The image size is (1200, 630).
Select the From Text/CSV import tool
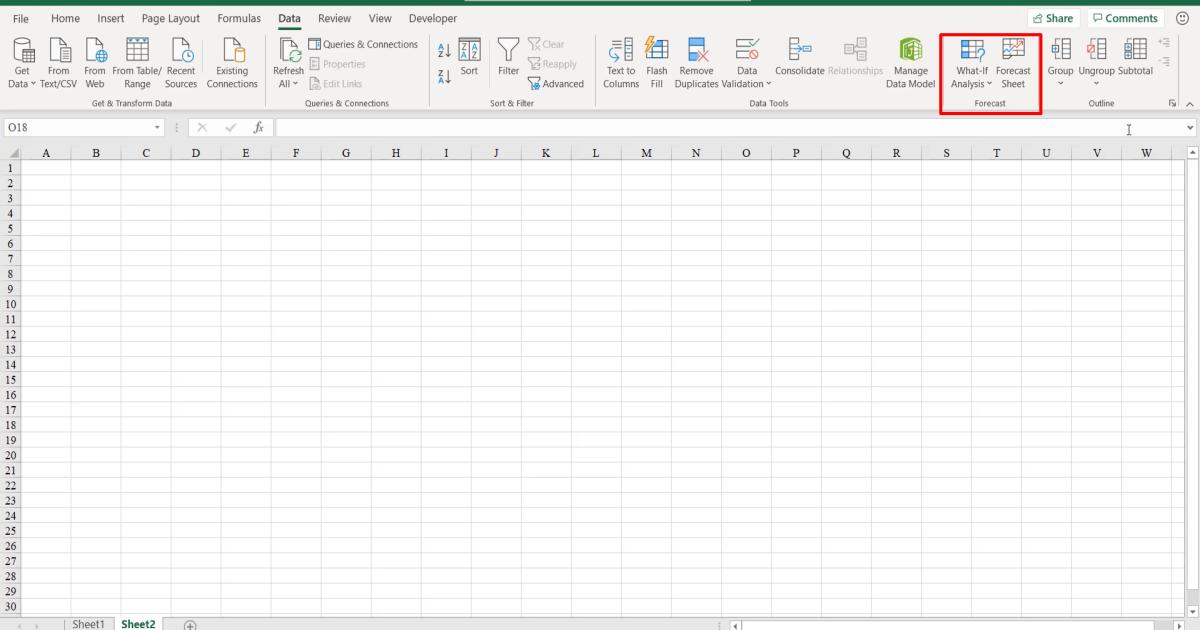(x=58, y=62)
